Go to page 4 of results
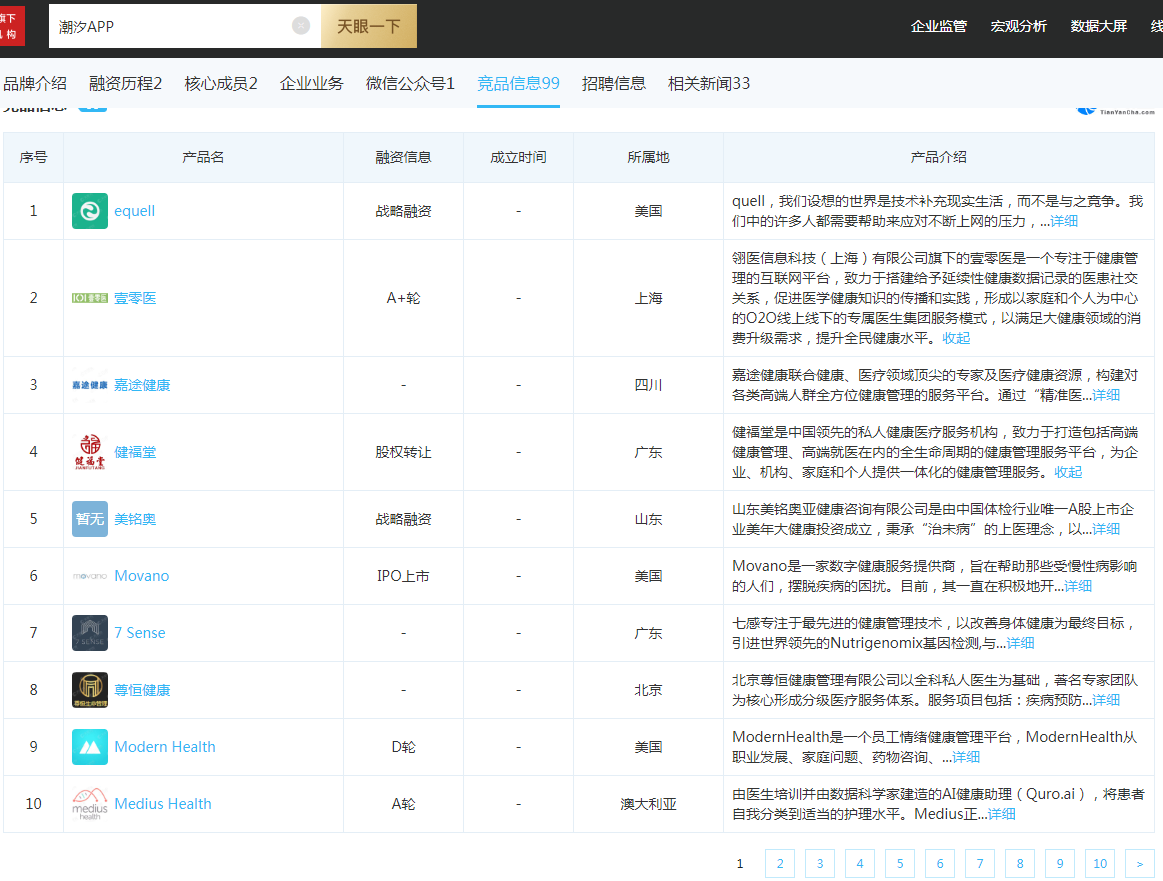The height and width of the screenshot is (881, 1163). coord(860,863)
